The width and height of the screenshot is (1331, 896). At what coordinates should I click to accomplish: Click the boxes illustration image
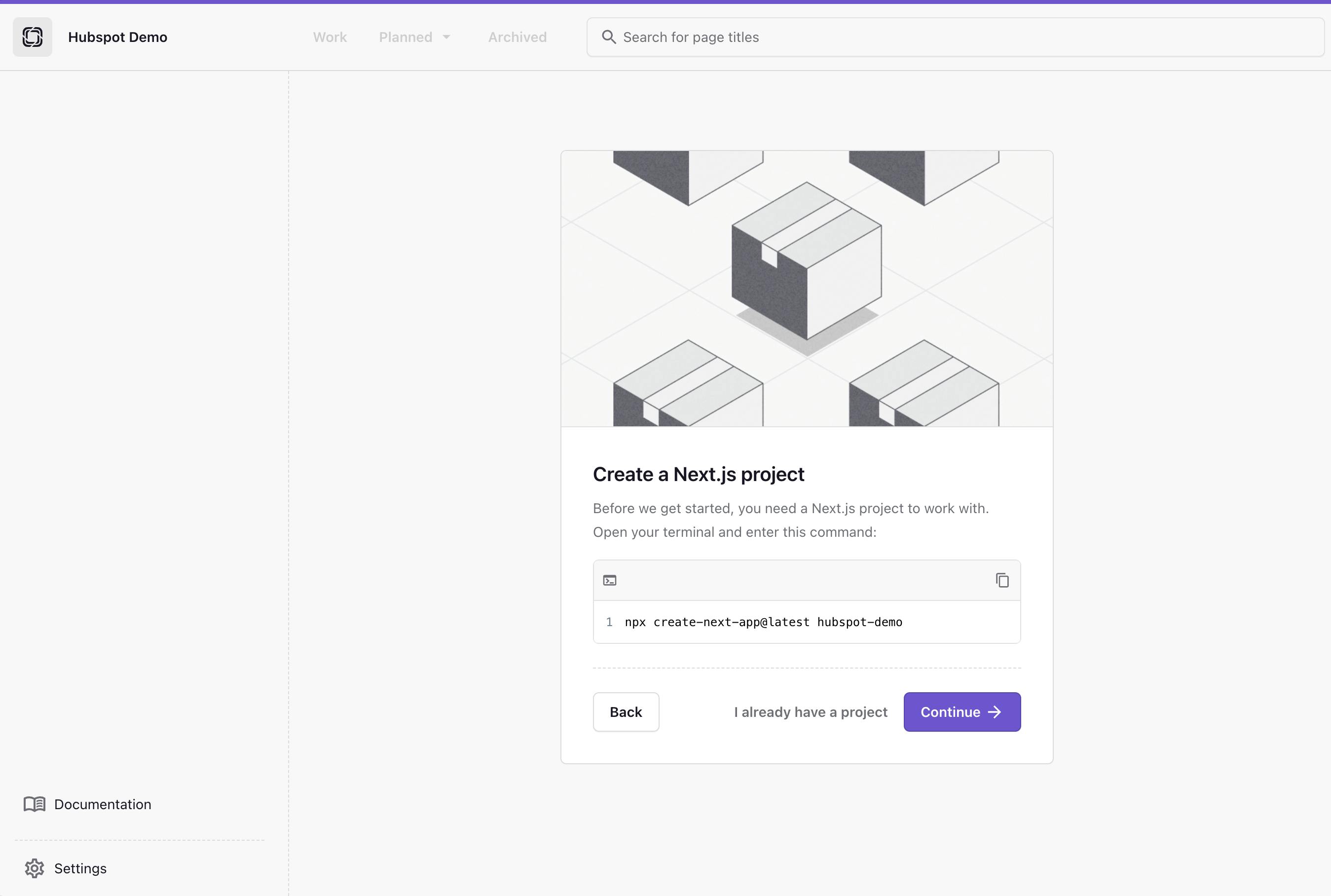click(807, 289)
